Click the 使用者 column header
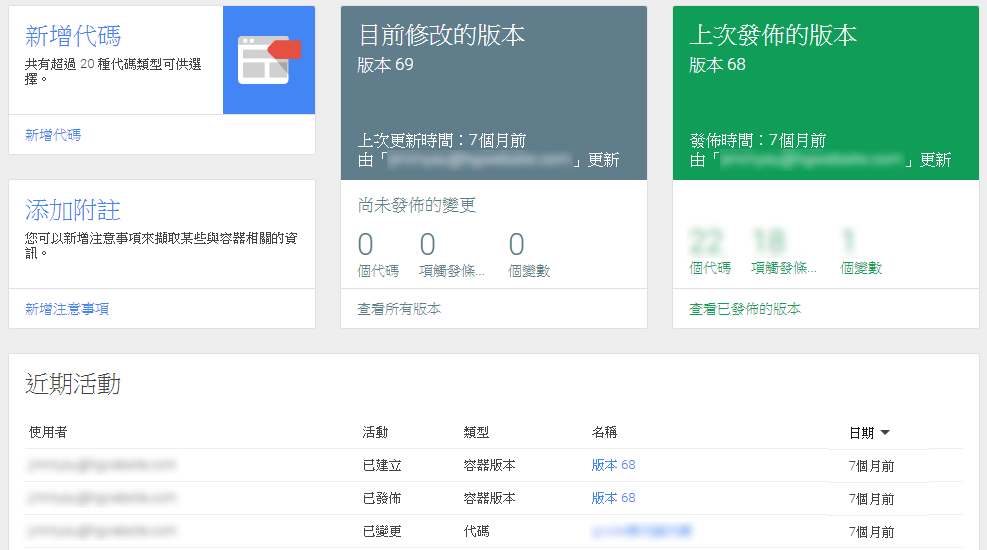Viewport: 987px width, 550px height. point(48,432)
